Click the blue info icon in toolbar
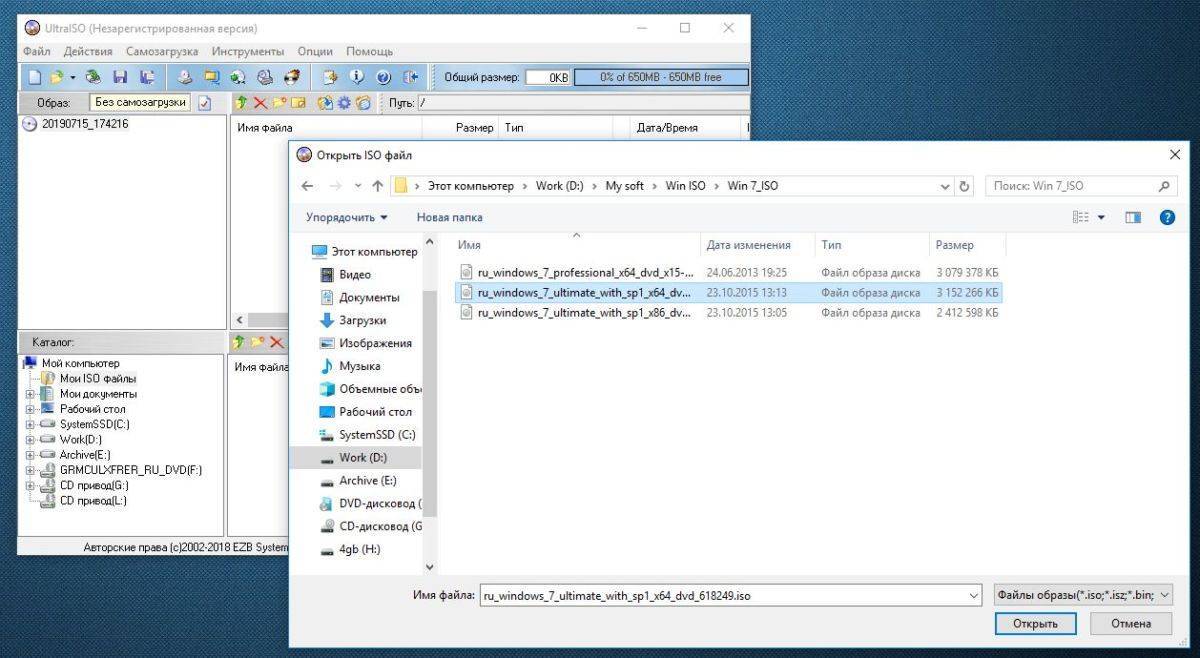Viewport: 1200px width, 658px height. (356, 77)
